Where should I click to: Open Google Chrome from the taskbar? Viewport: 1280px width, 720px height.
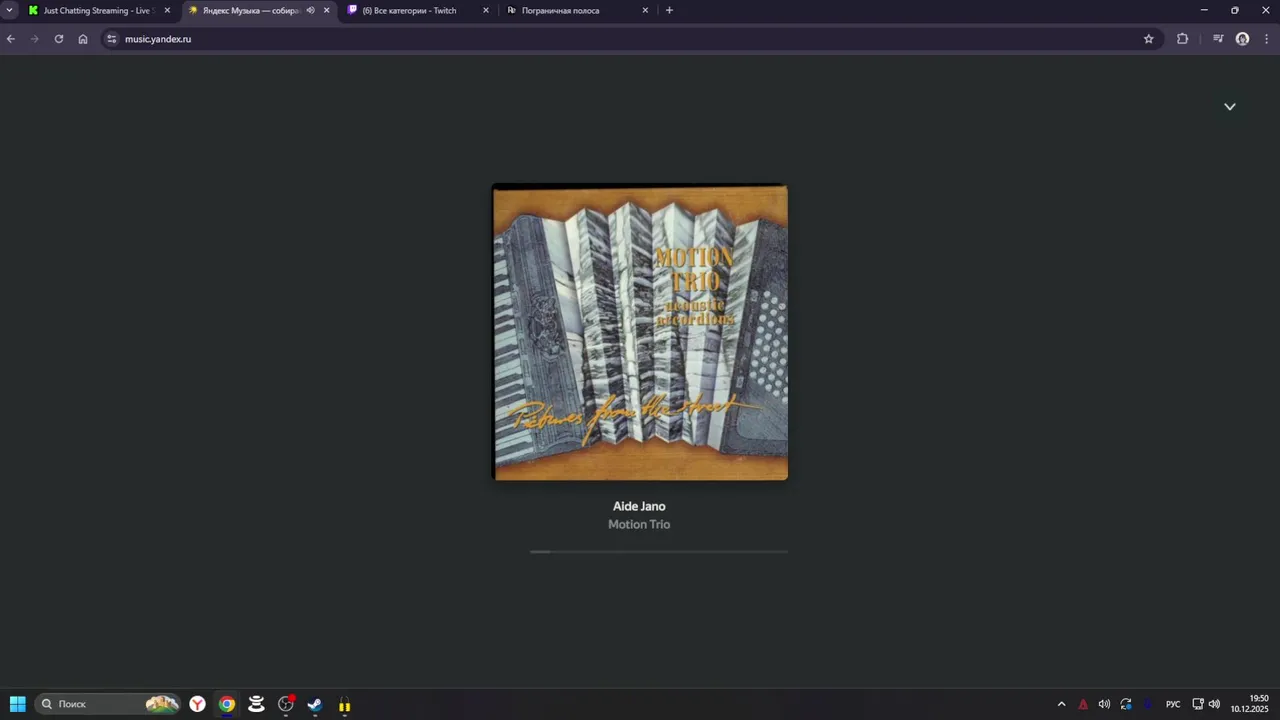(x=227, y=704)
